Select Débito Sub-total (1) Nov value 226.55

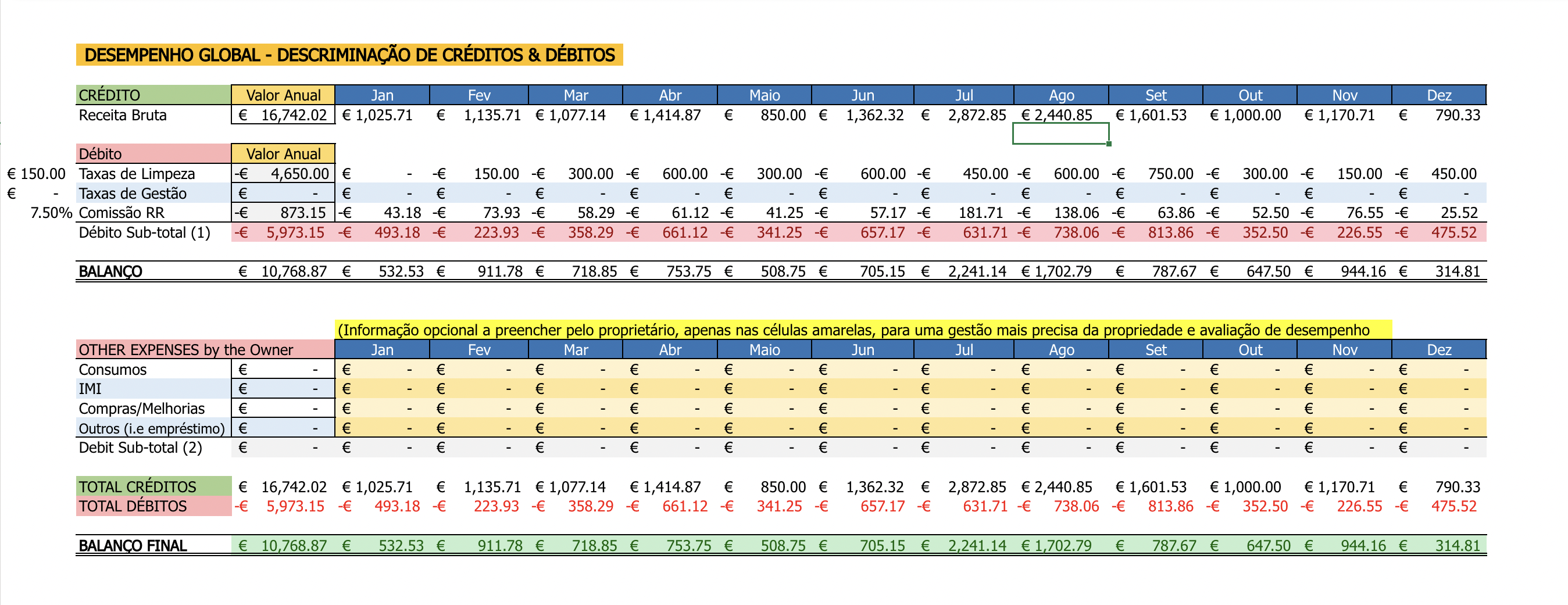1344,232
